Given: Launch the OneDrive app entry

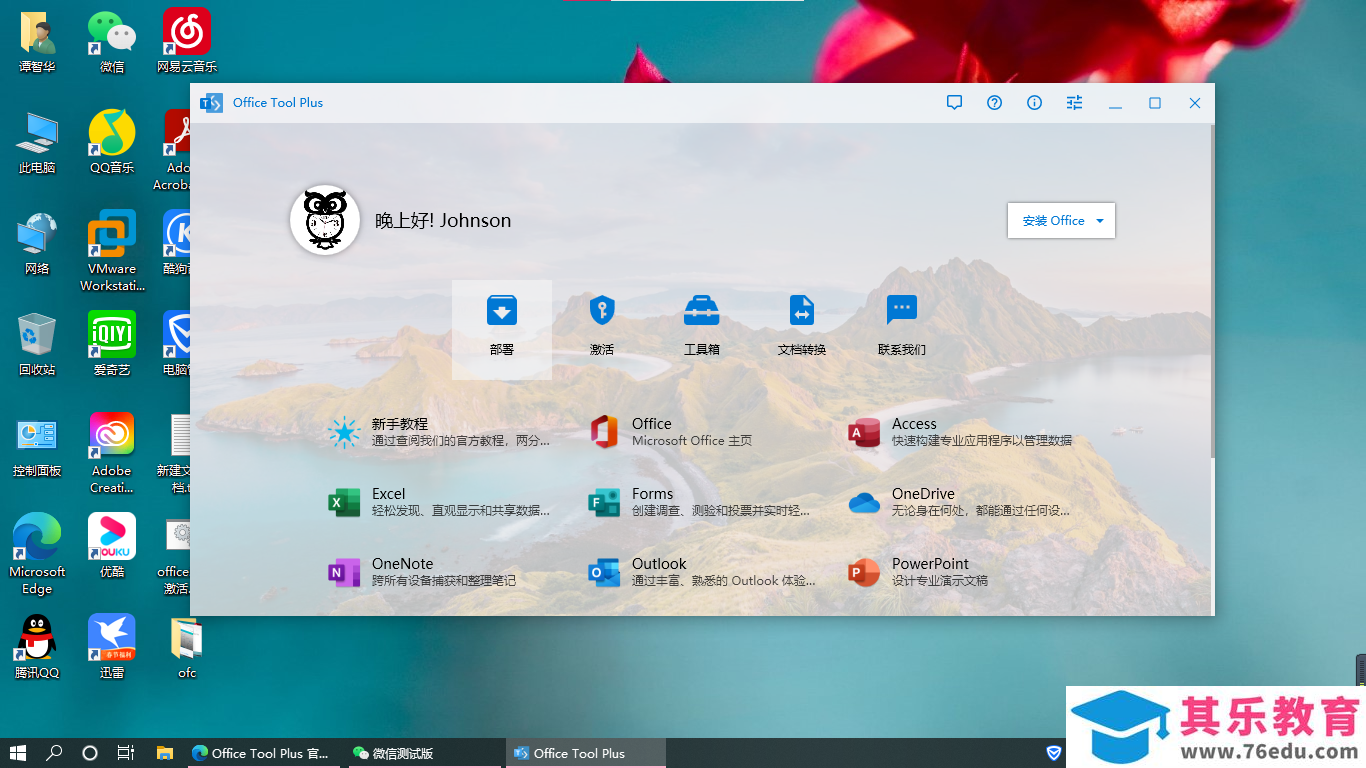Looking at the screenshot, I should pyautogui.click(x=960, y=502).
